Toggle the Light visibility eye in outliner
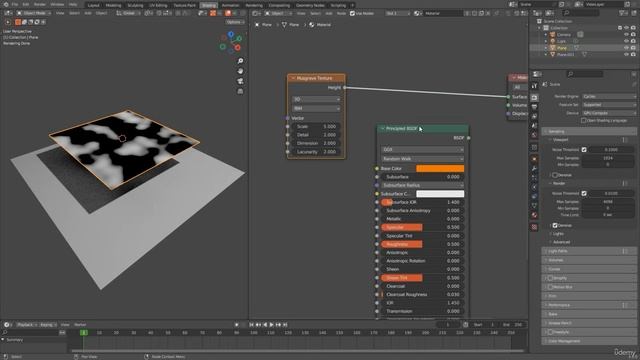Image resolution: width=640 pixels, height=360 pixels. coord(626,41)
